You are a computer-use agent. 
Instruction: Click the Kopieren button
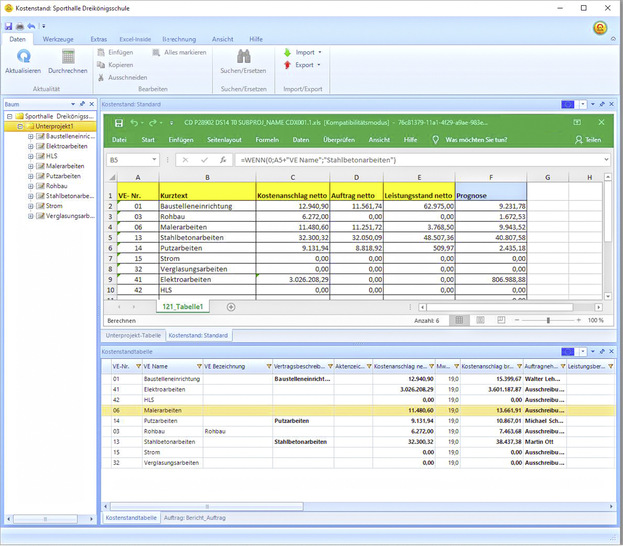tap(119, 64)
